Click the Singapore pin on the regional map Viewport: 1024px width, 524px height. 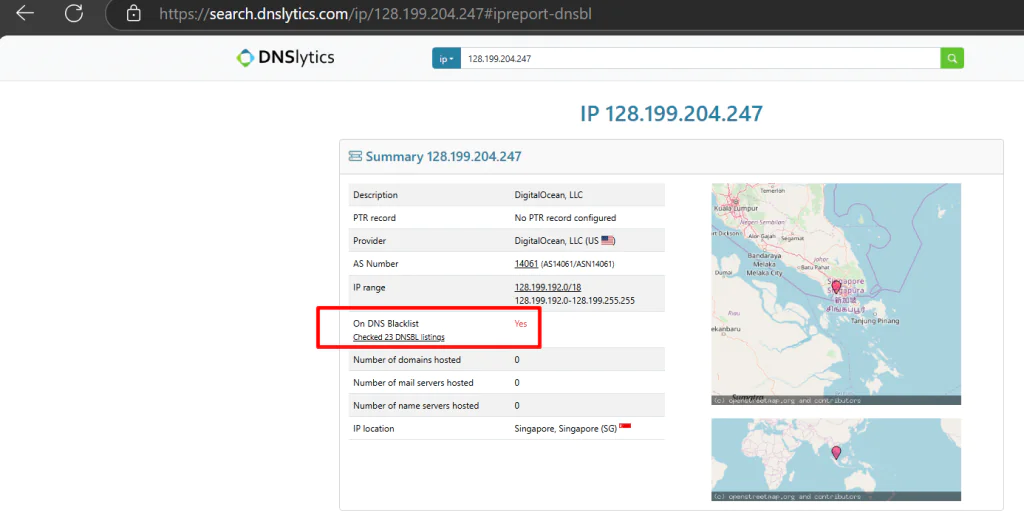[x=836, y=286]
